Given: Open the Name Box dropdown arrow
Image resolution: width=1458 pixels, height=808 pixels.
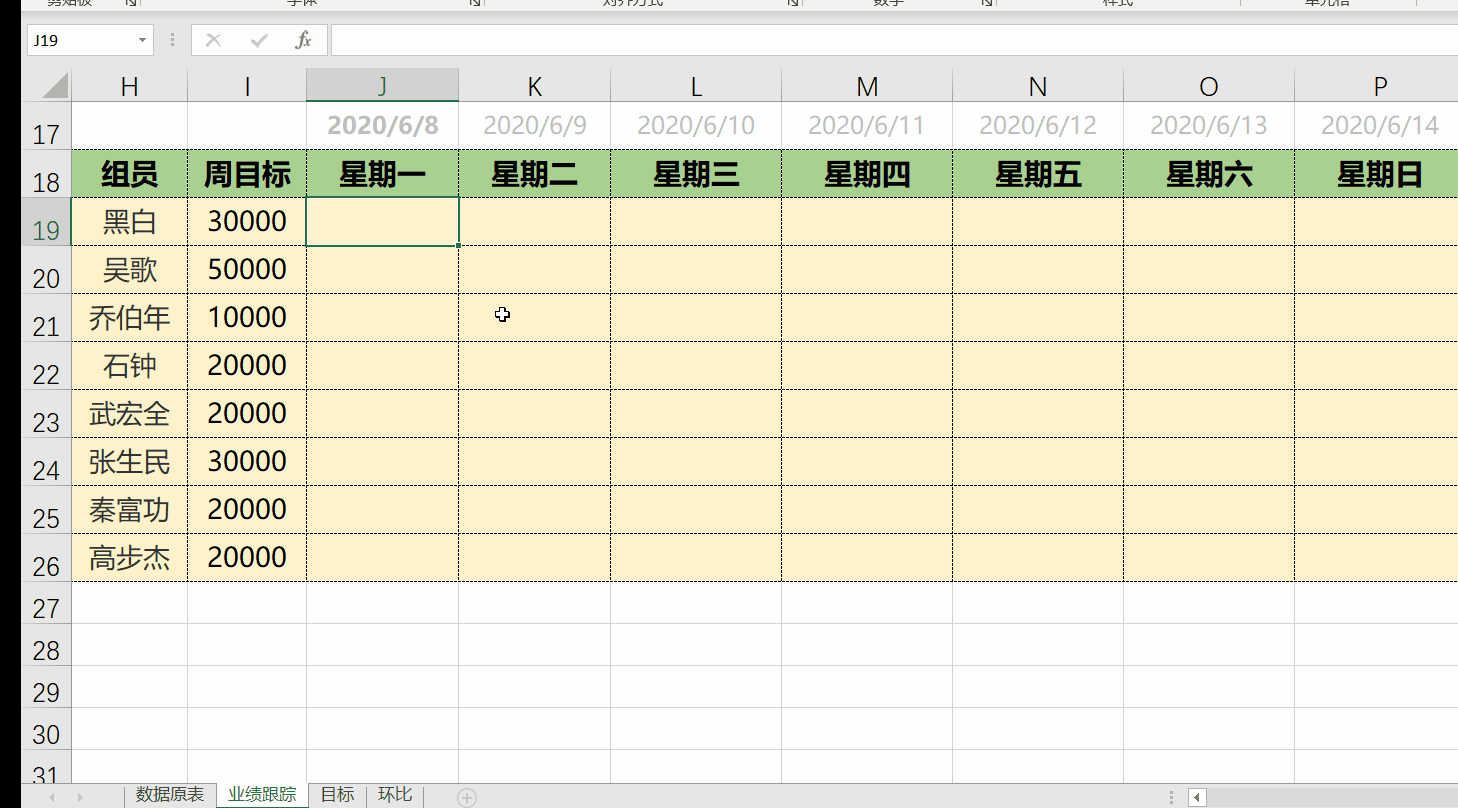Looking at the screenshot, I should point(142,40).
